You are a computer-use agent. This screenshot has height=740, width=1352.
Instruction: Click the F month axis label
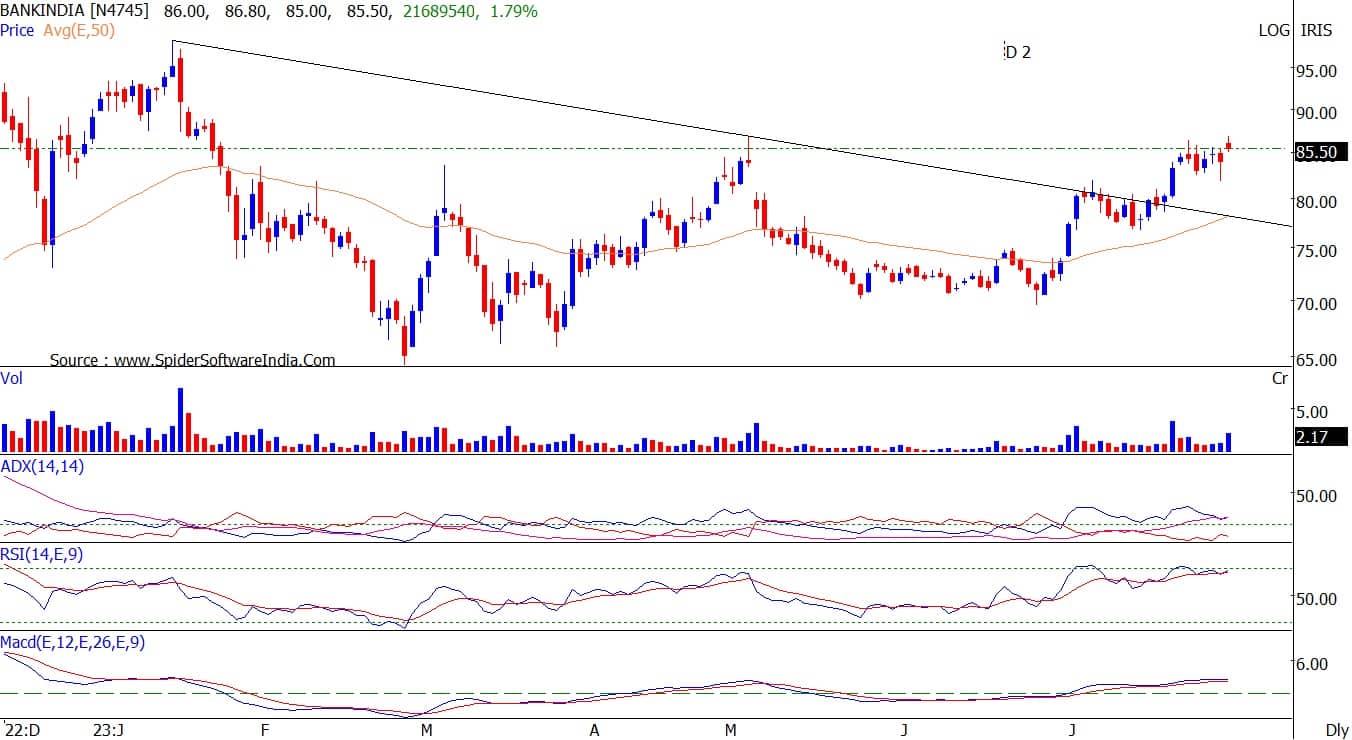pyautogui.click(x=264, y=730)
